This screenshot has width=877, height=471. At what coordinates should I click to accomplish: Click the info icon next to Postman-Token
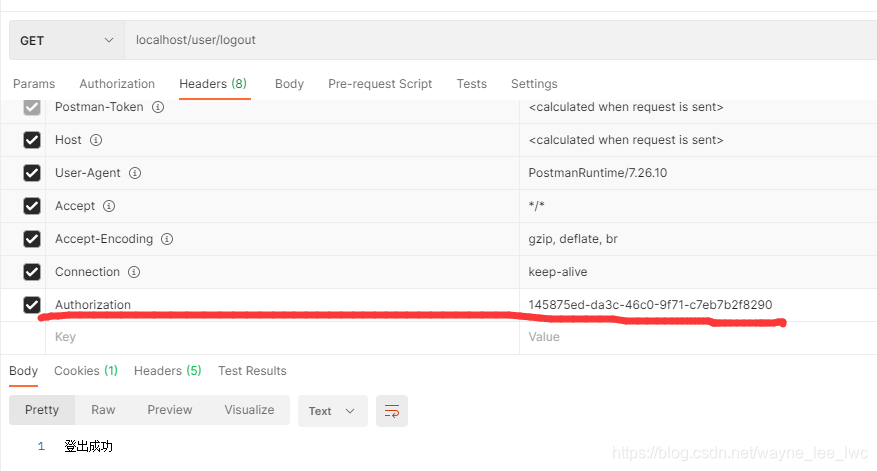tap(158, 107)
